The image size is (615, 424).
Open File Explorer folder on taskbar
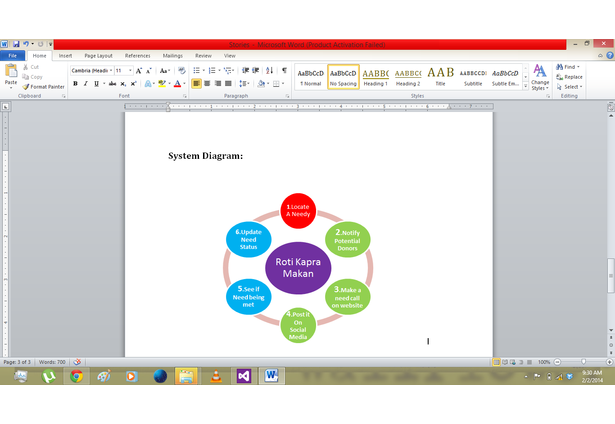[186, 377]
